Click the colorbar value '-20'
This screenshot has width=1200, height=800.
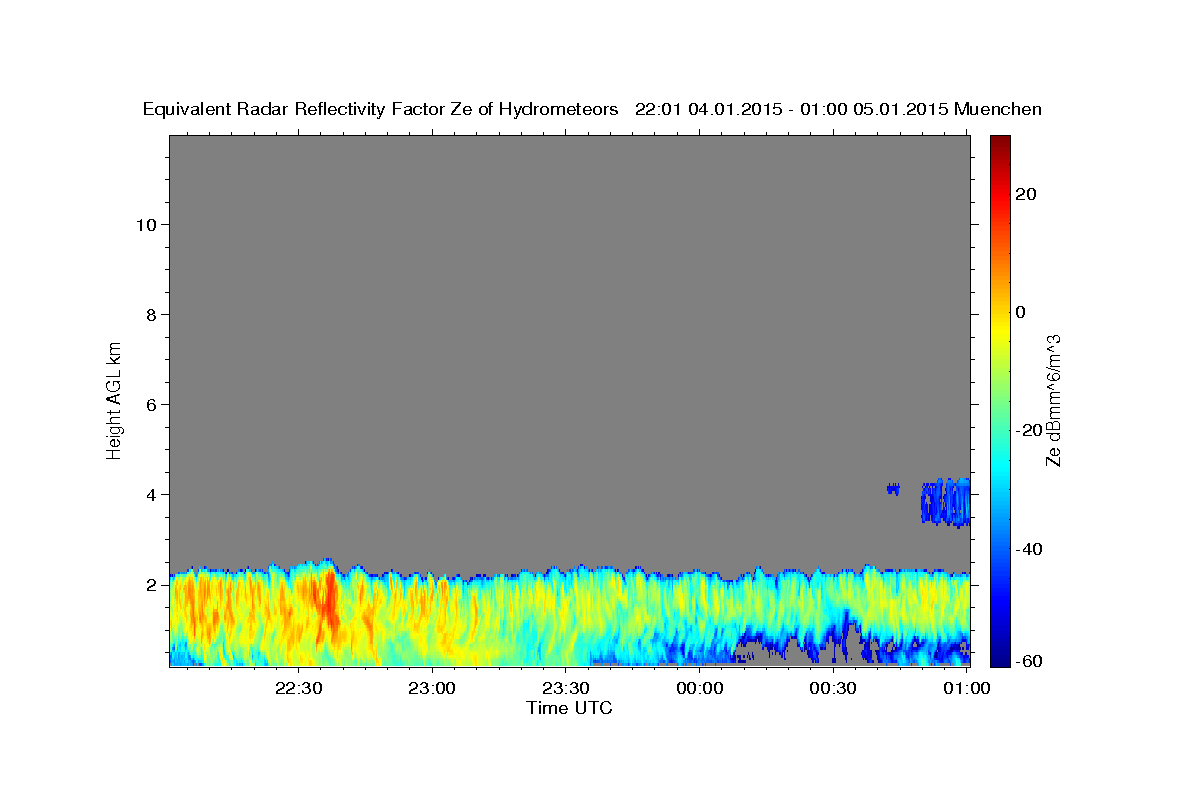click(x=1029, y=430)
